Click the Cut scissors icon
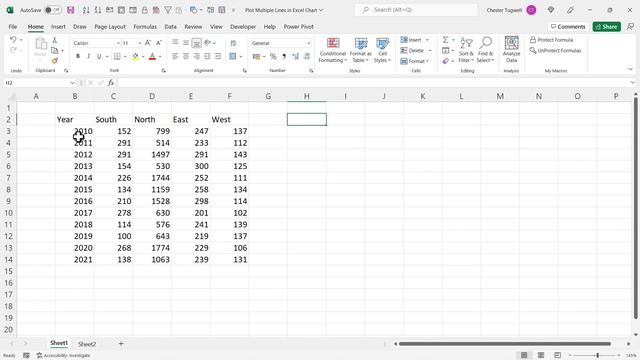This screenshot has width=640, height=360. click(x=55, y=40)
